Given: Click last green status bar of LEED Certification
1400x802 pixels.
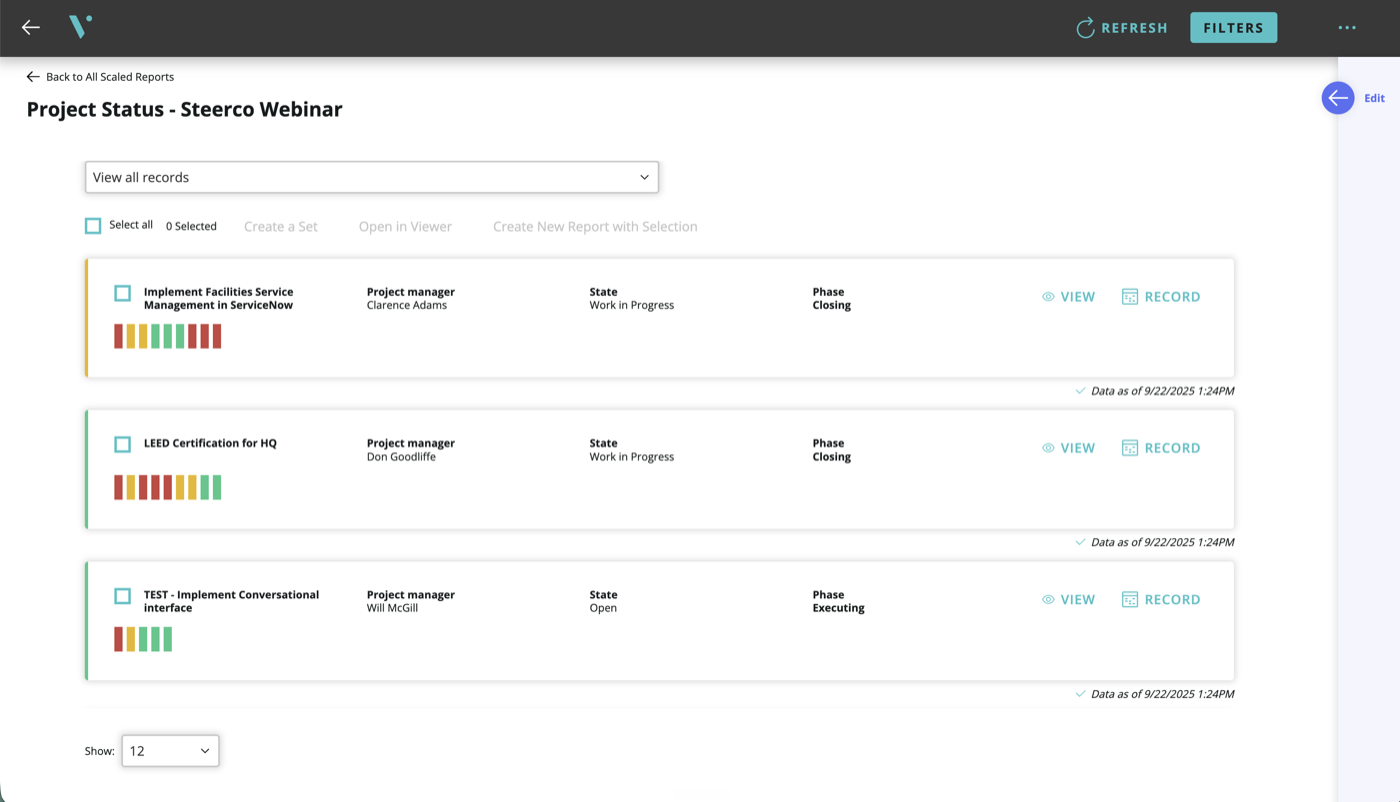Looking at the screenshot, I should [217, 487].
